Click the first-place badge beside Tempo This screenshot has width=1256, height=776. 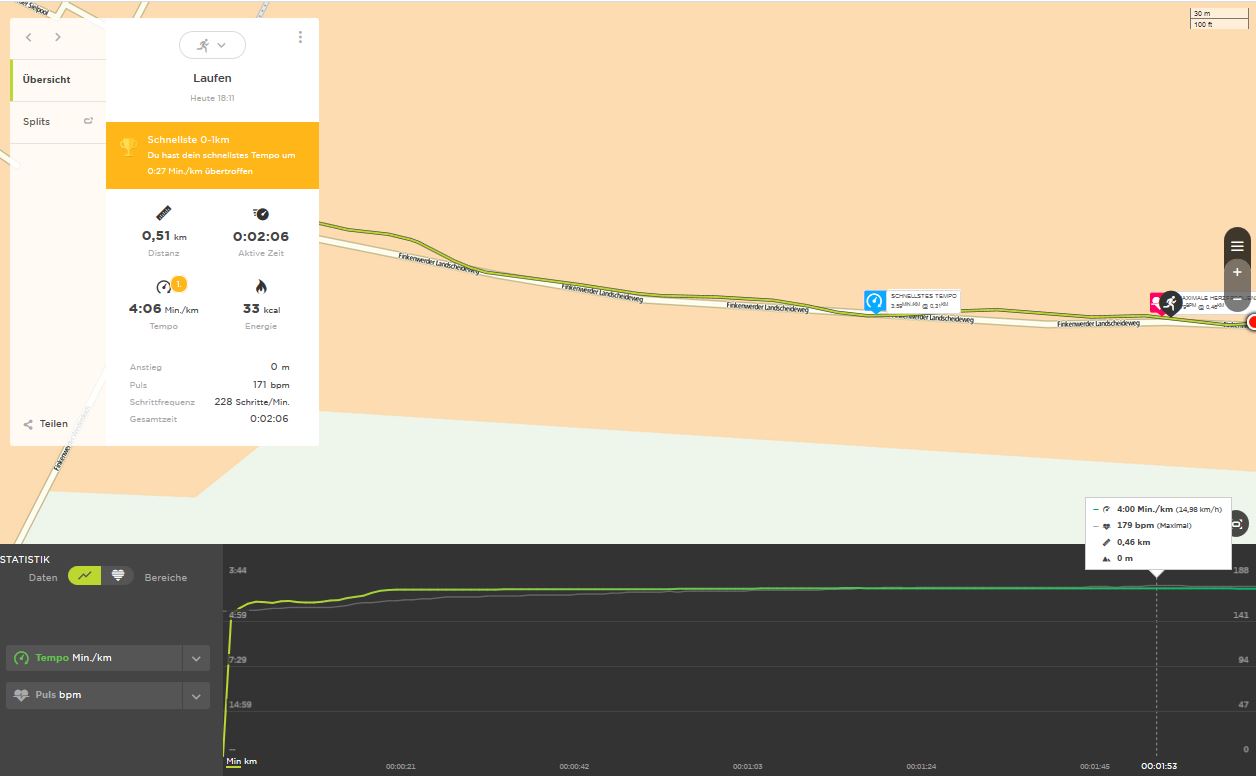click(x=179, y=283)
